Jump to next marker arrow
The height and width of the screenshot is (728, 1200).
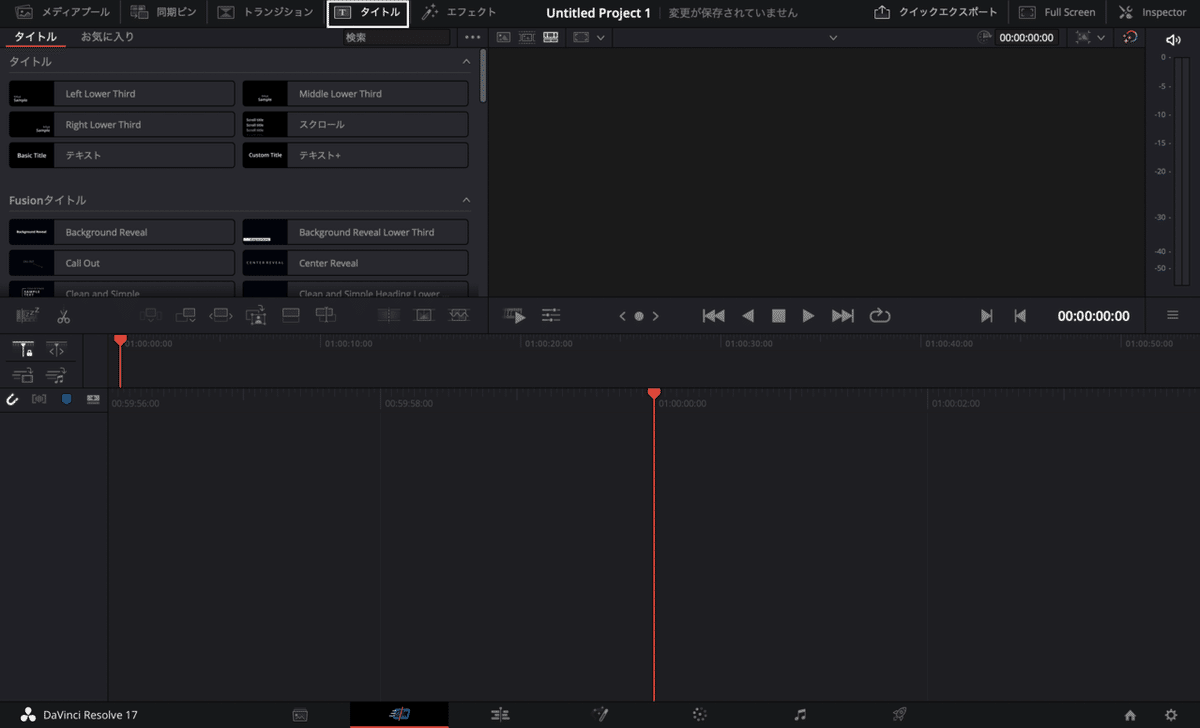pyautogui.click(x=656, y=316)
